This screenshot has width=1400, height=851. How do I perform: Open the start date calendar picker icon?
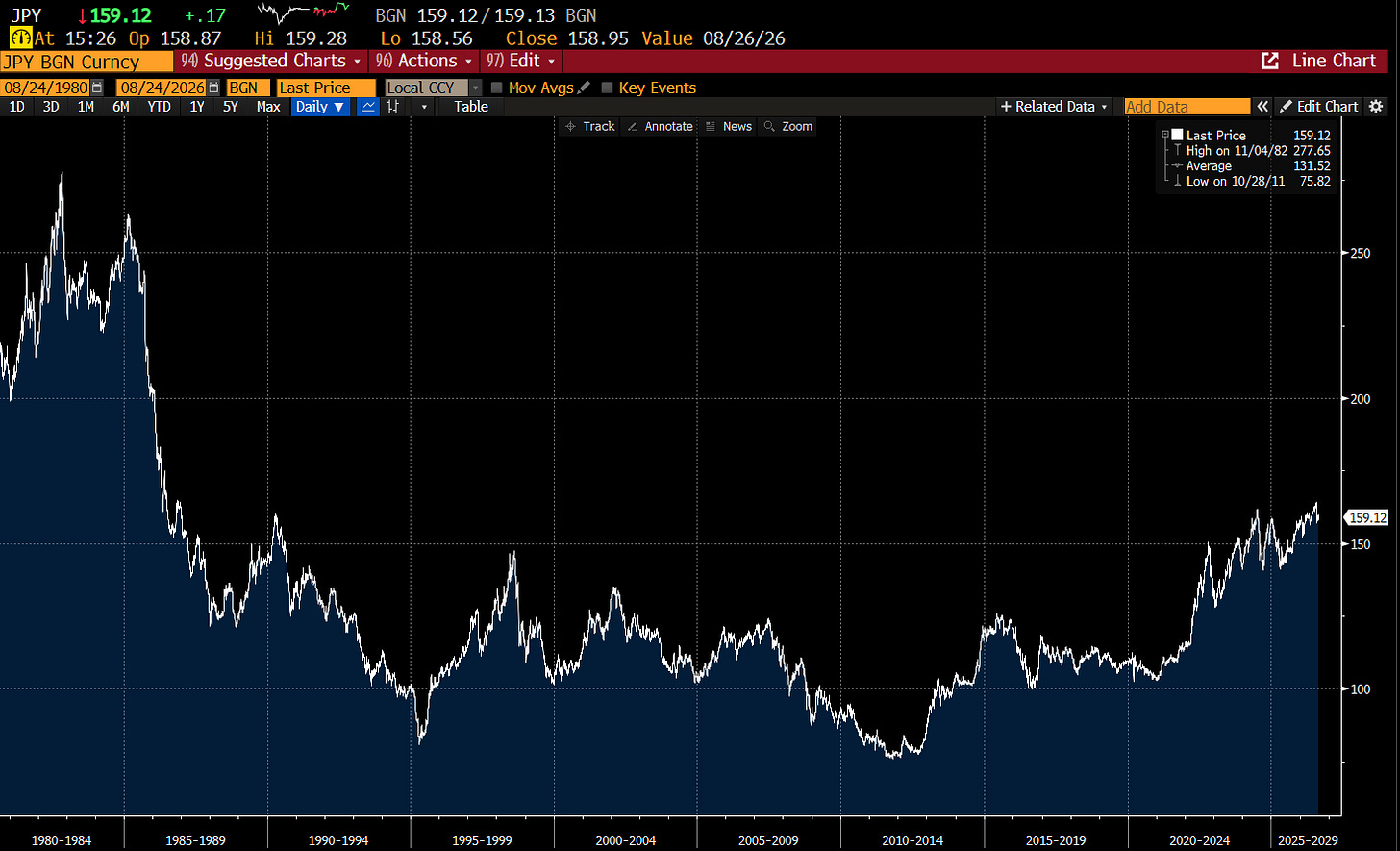96,88
